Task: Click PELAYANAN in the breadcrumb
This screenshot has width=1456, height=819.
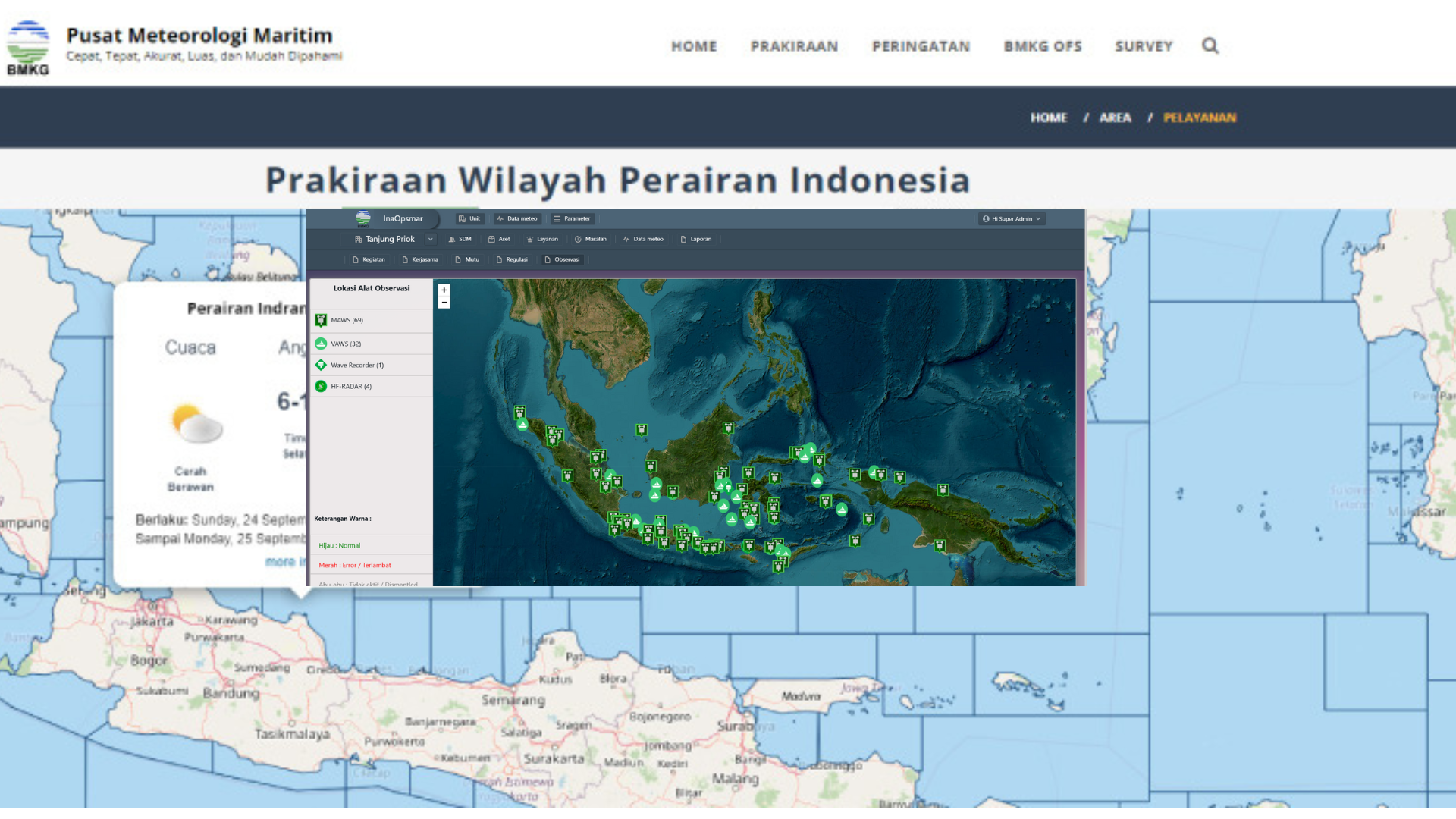Action: click(x=1200, y=118)
